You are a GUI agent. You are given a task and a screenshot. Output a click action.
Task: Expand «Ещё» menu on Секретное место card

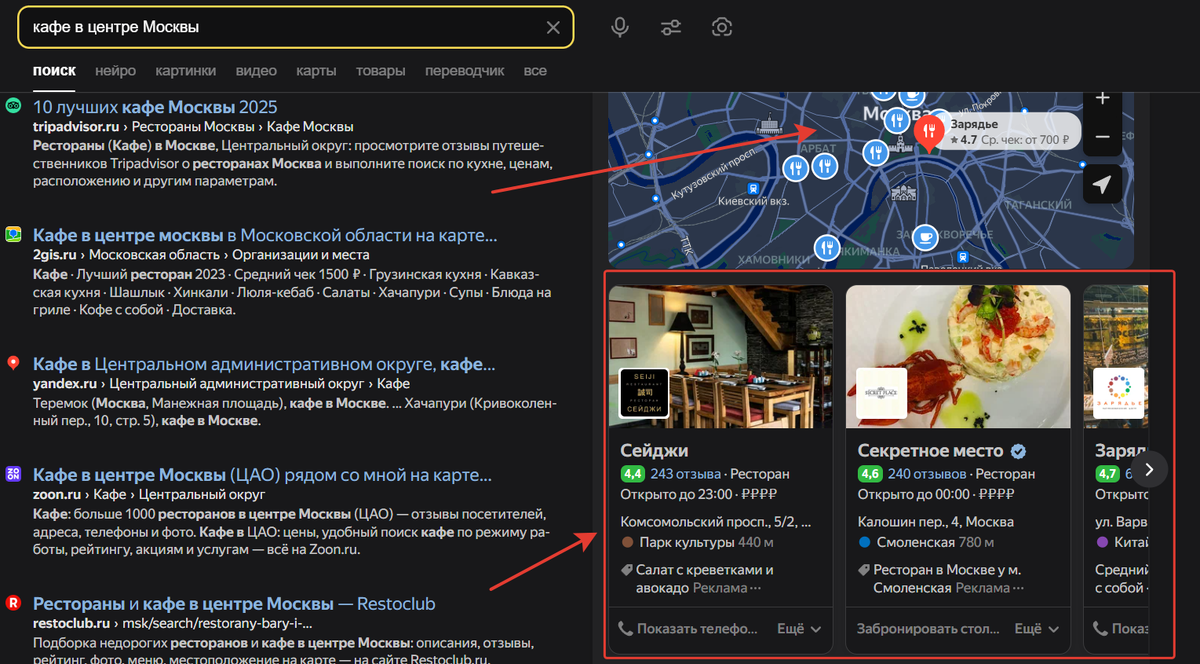click(1037, 629)
